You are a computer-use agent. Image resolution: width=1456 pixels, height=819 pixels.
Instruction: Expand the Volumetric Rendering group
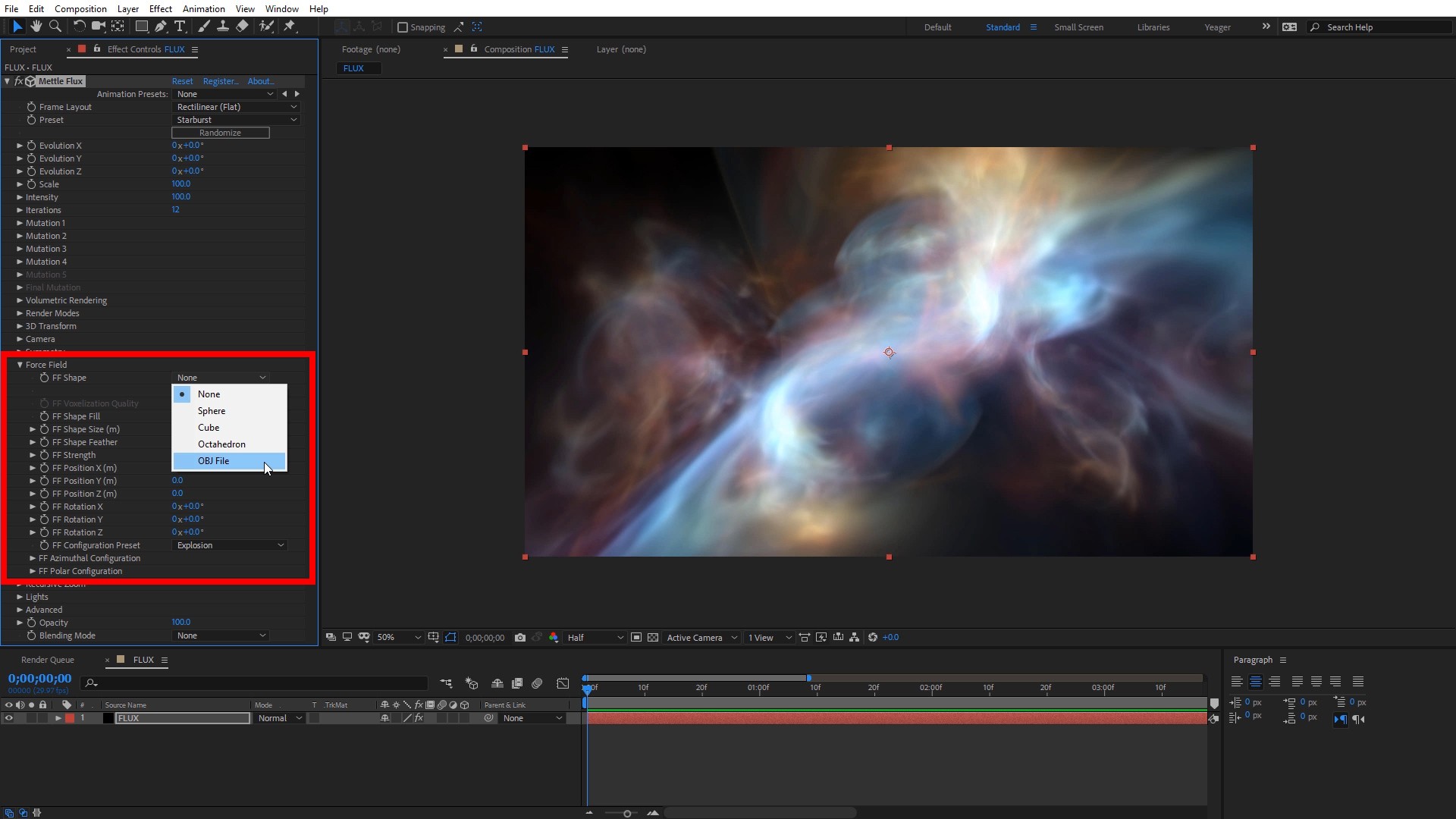19,300
